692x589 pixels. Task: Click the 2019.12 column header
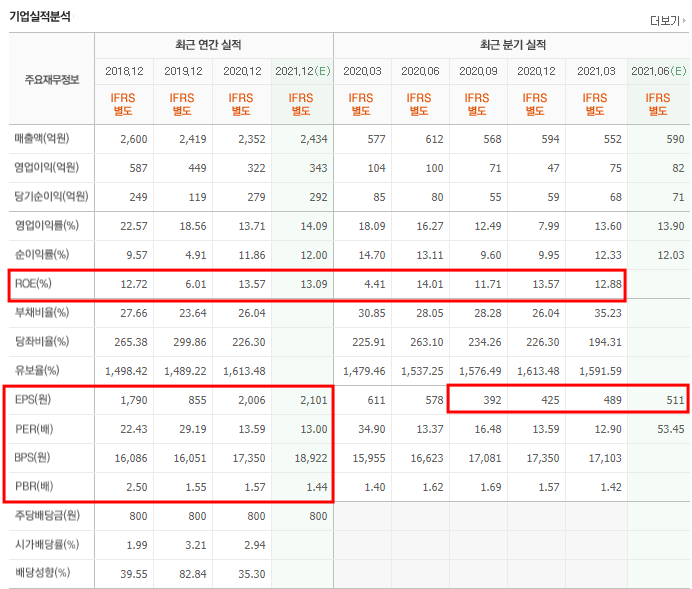pyautogui.click(x=183, y=71)
